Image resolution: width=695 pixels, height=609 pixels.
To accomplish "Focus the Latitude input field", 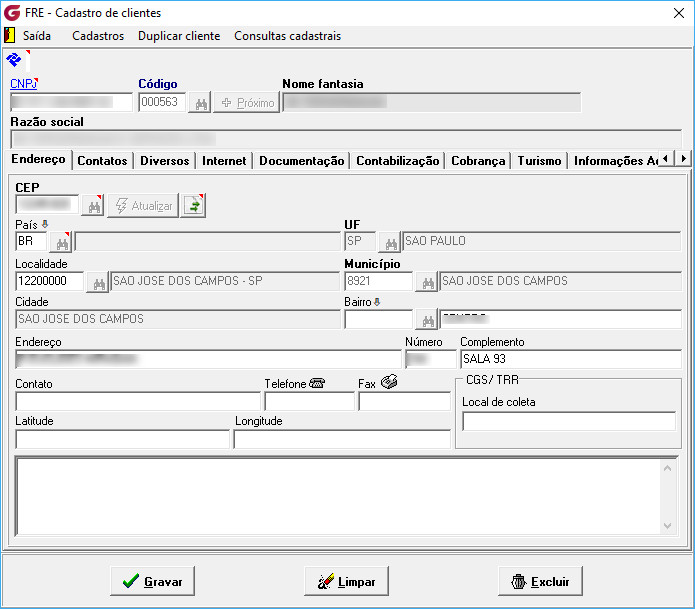I will click(123, 439).
